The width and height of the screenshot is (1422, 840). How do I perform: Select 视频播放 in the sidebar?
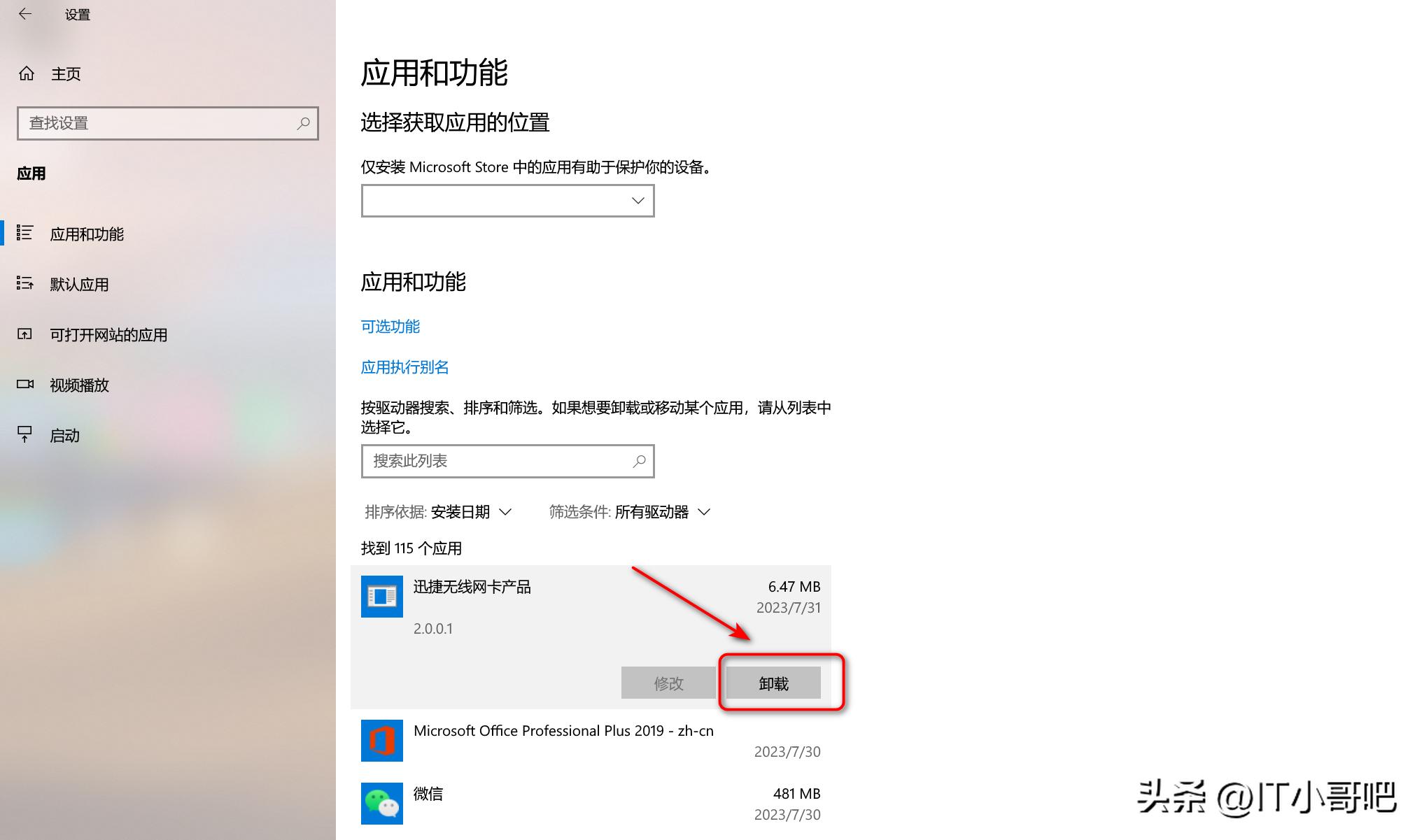[x=79, y=384]
